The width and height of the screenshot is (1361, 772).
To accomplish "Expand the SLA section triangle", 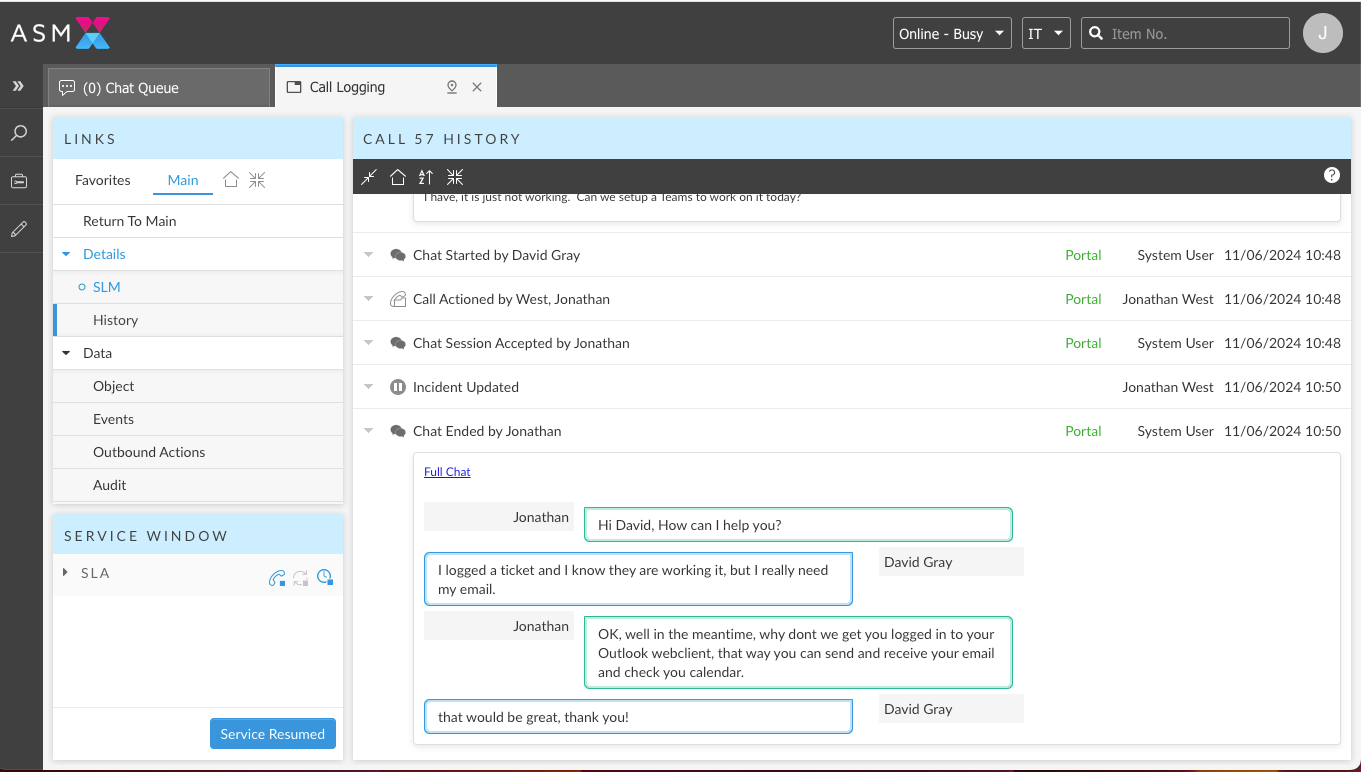I will tap(66, 573).
